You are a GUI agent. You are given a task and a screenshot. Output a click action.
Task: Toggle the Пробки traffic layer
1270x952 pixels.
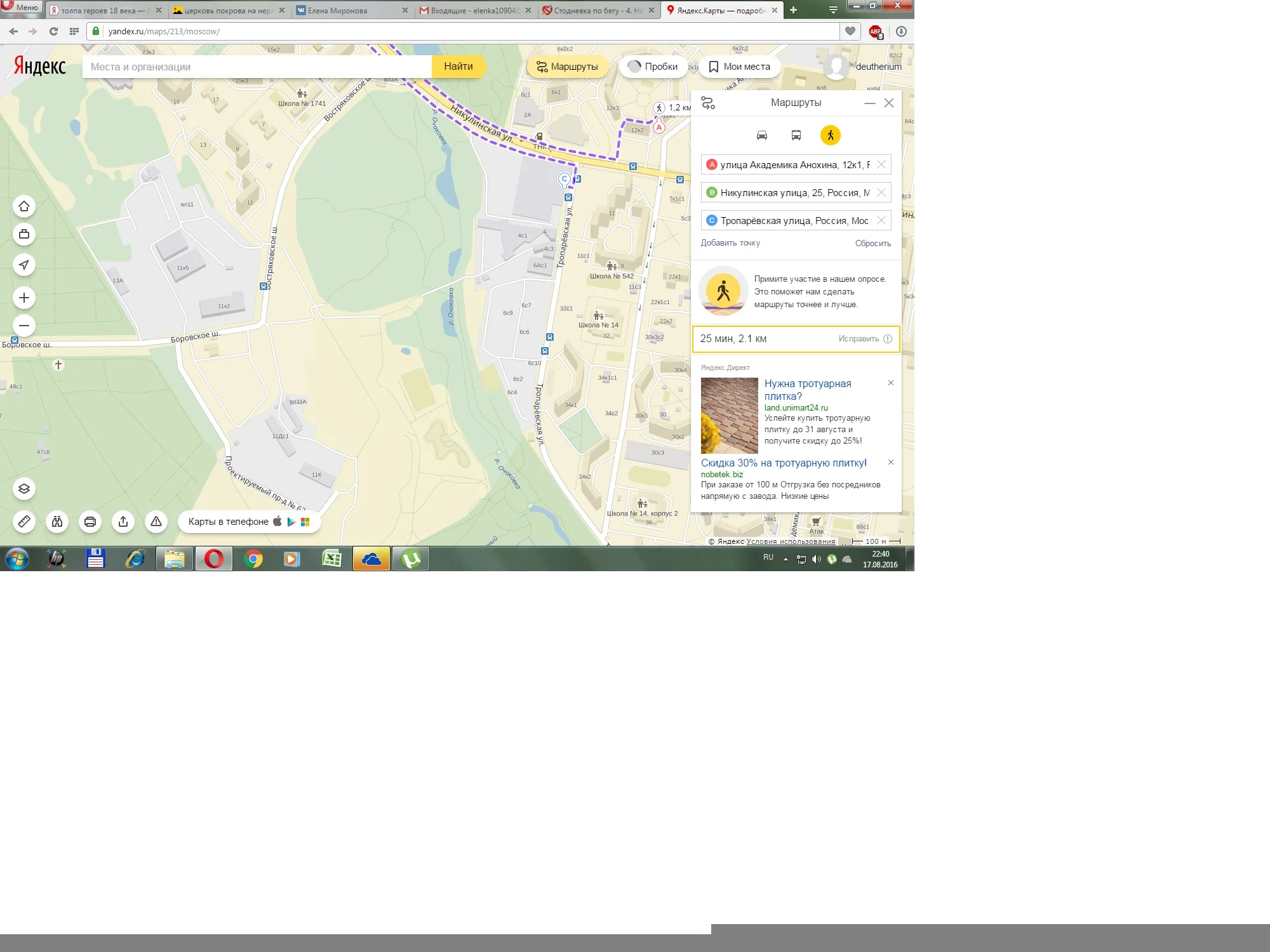(x=653, y=67)
